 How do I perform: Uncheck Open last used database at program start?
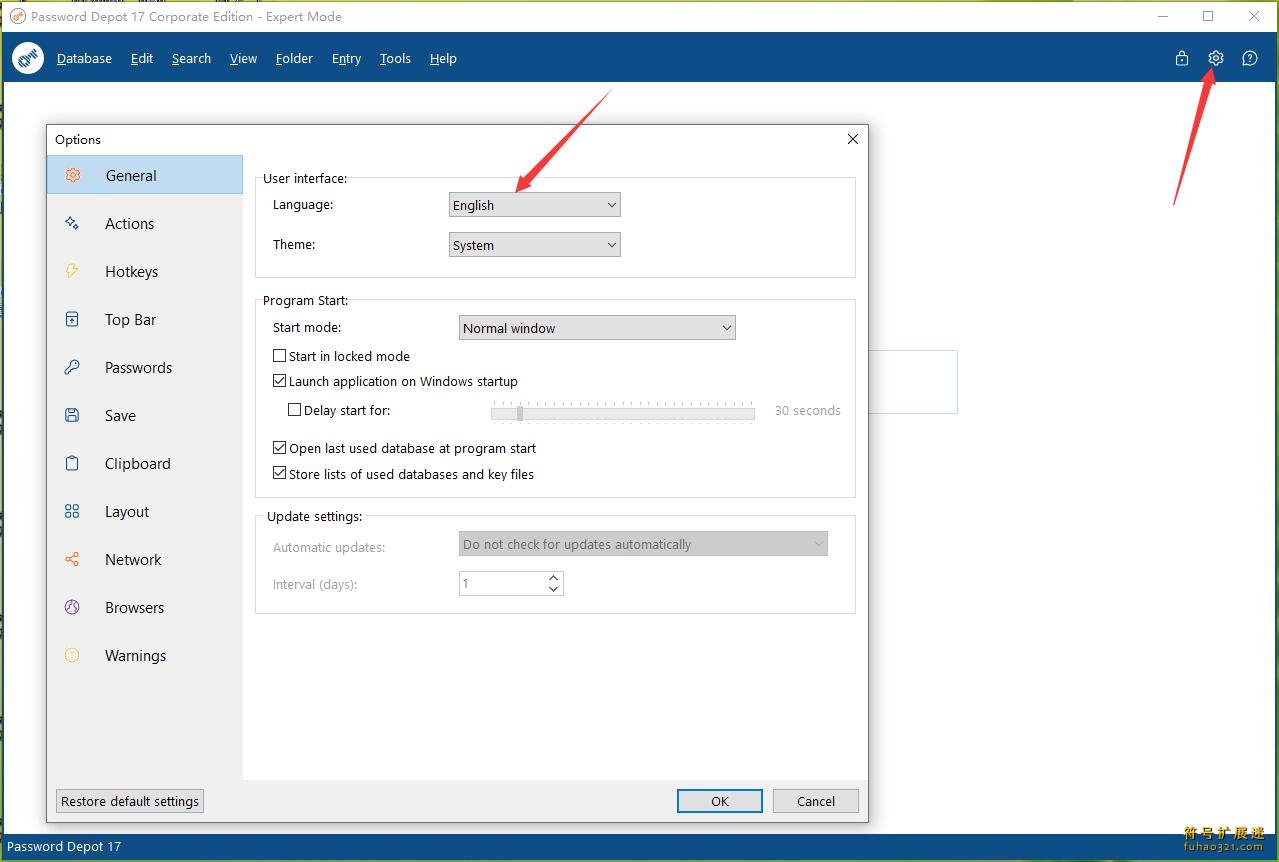[x=279, y=448]
